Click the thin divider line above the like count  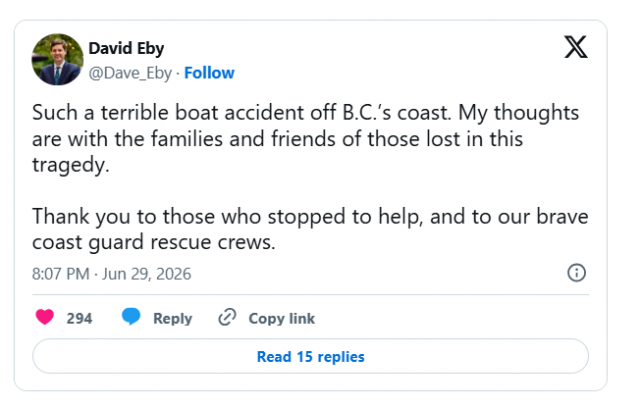(x=311, y=294)
